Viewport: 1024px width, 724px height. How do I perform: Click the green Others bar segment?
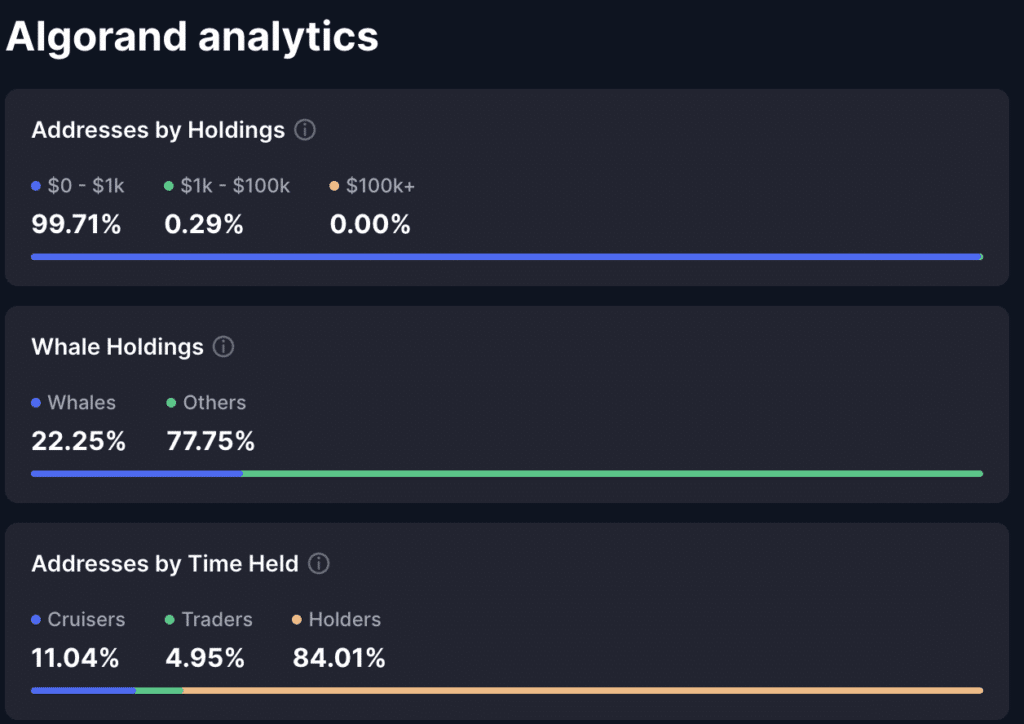click(612, 474)
